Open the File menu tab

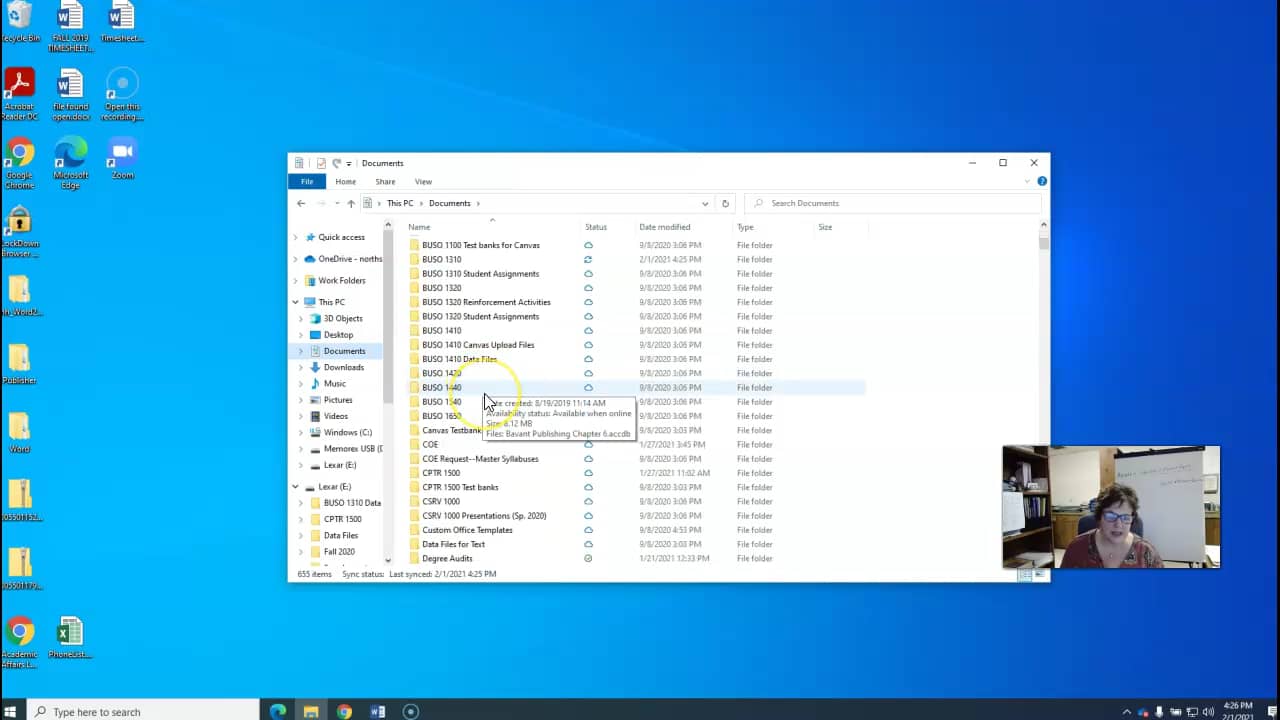click(x=307, y=181)
